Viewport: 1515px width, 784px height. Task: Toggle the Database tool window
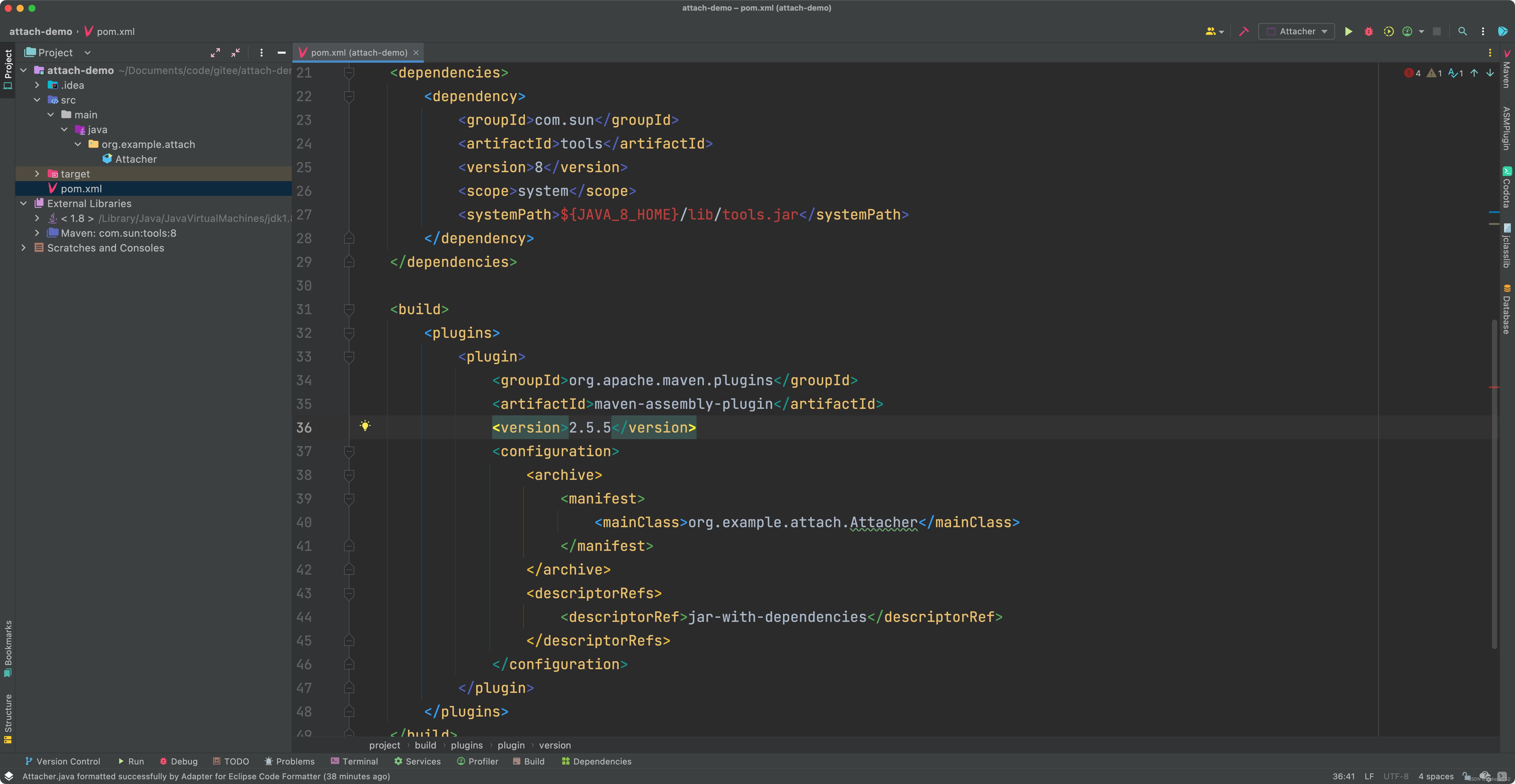click(1507, 309)
